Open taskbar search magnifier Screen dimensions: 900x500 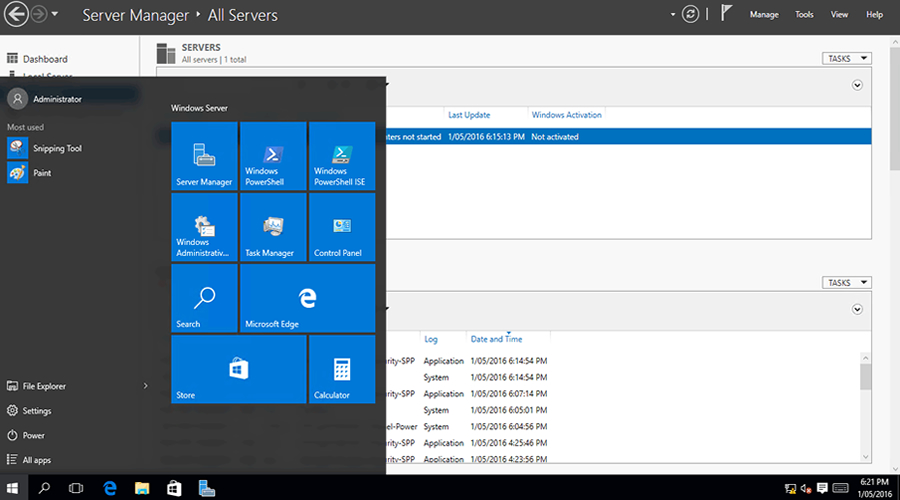(x=44, y=488)
